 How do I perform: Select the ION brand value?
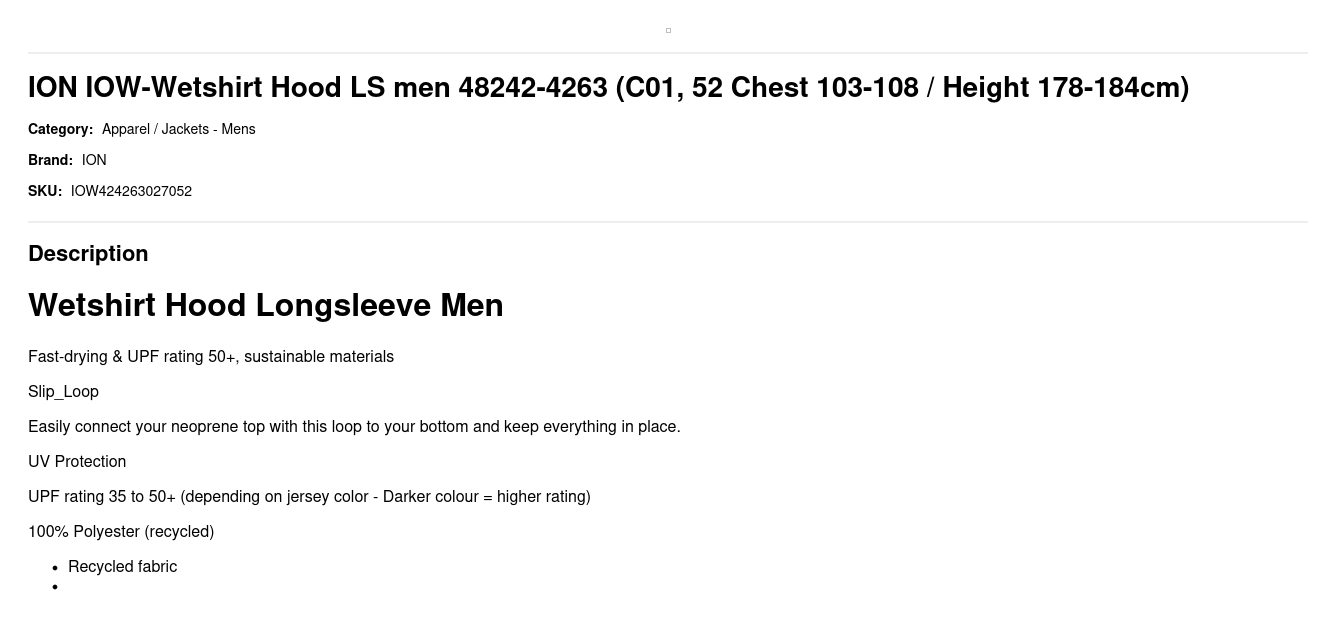tap(94, 160)
